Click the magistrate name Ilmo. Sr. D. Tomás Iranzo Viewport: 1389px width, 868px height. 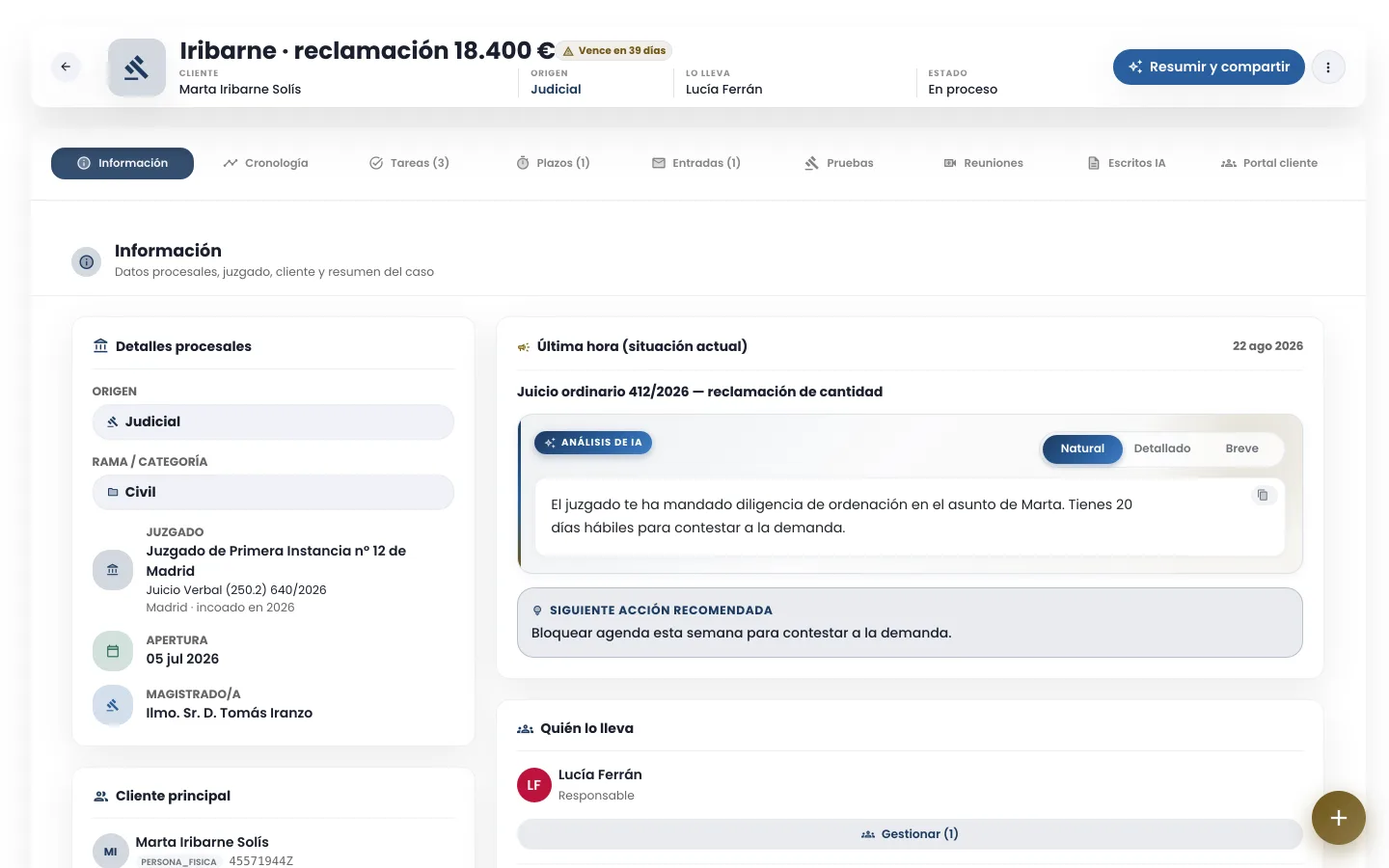click(x=230, y=713)
